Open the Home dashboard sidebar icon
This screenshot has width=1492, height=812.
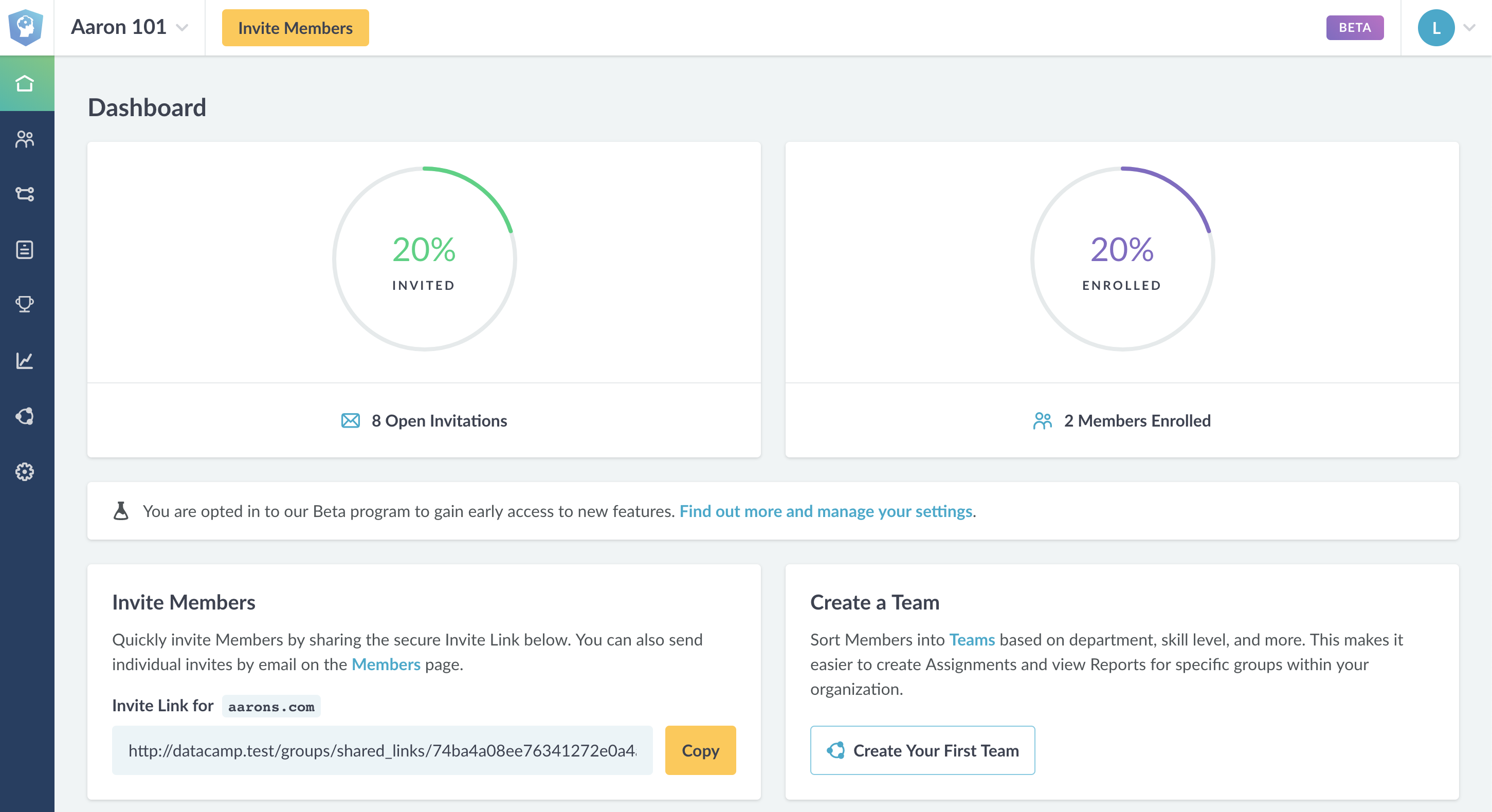25,83
